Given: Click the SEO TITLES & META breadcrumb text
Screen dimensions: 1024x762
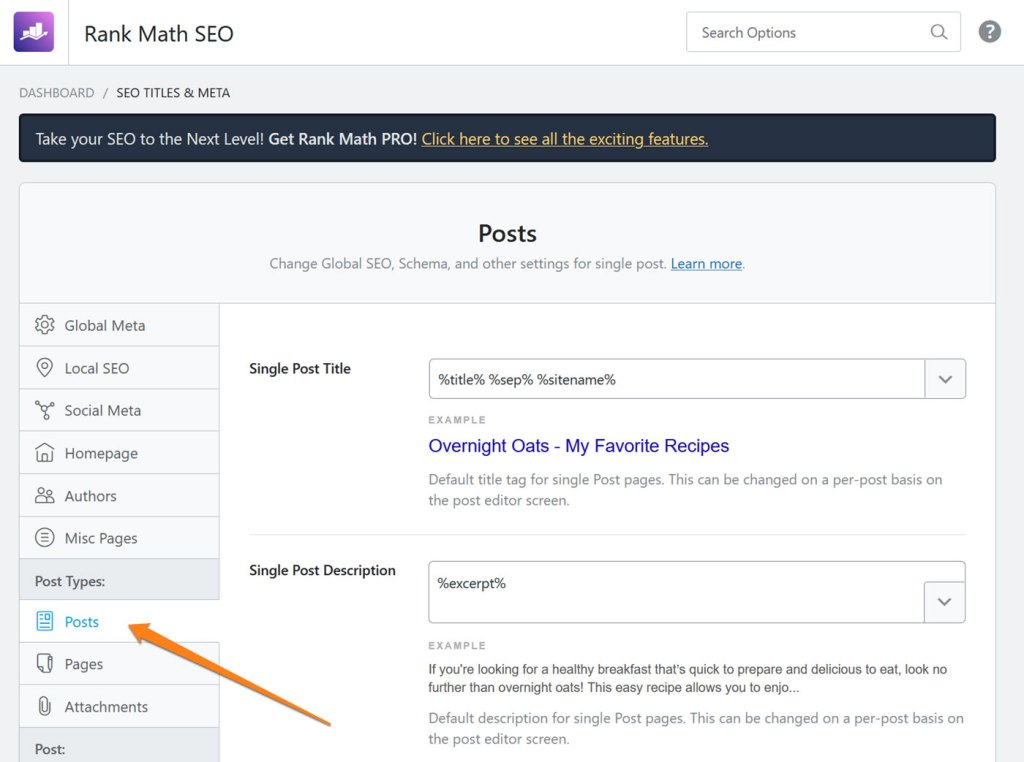Looking at the screenshot, I should [x=173, y=93].
